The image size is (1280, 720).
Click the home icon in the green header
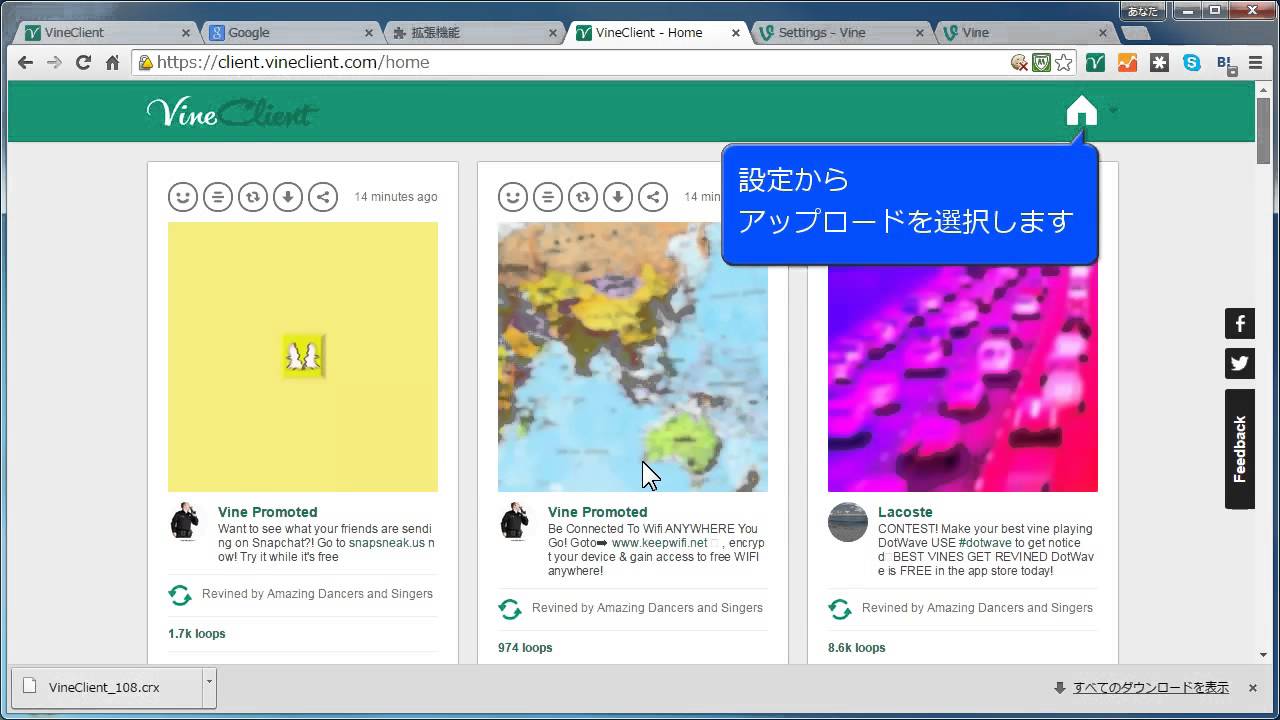click(x=1081, y=111)
